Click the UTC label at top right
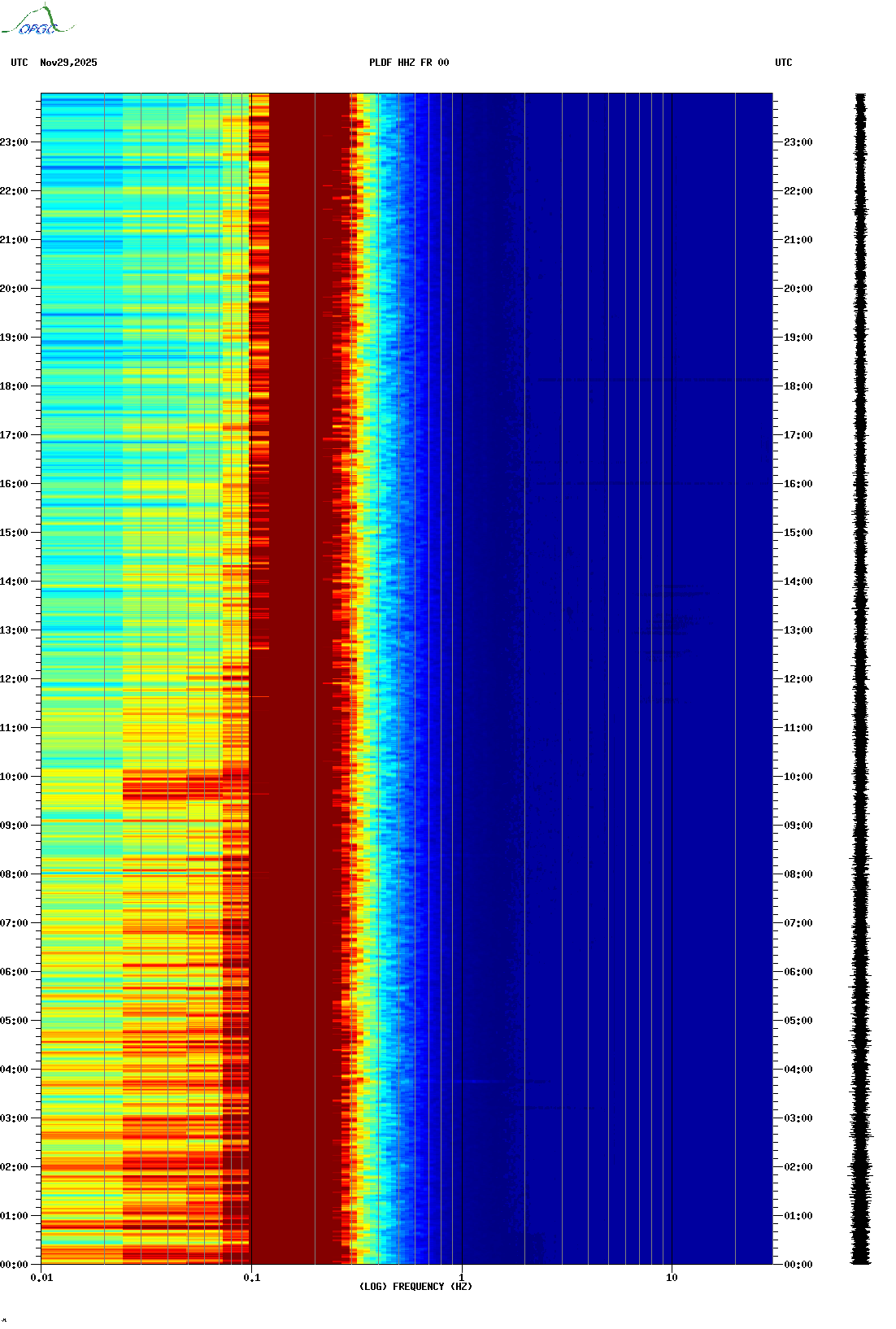 [x=783, y=63]
